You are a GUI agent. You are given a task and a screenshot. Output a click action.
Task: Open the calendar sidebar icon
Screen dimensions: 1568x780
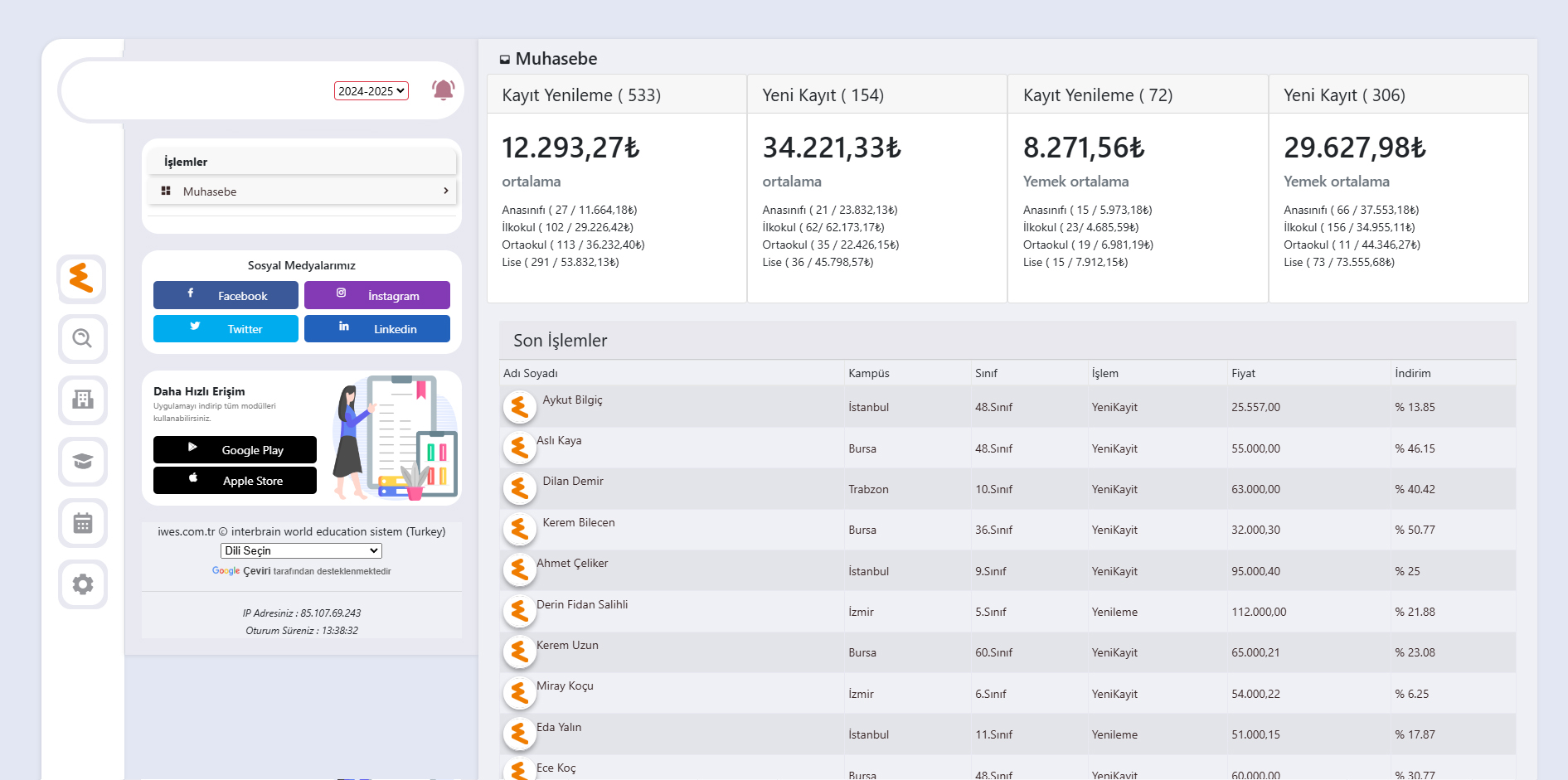(82, 523)
